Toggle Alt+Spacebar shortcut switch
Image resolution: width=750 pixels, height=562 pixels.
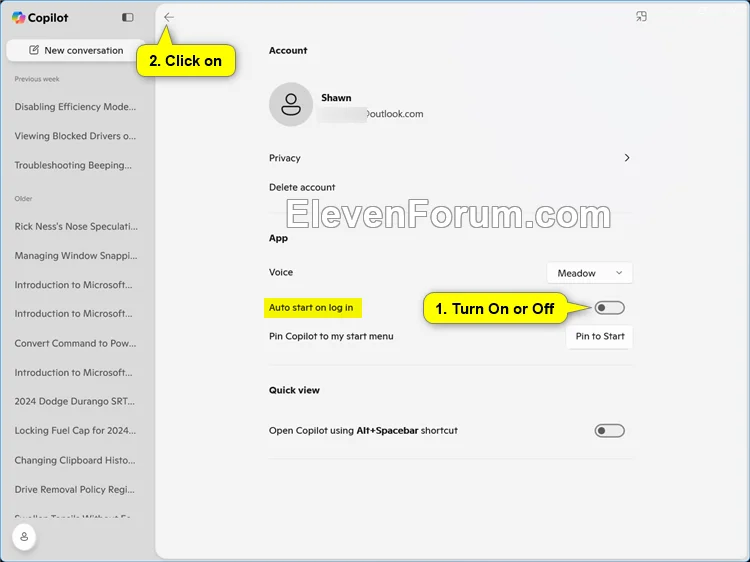[x=609, y=430]
